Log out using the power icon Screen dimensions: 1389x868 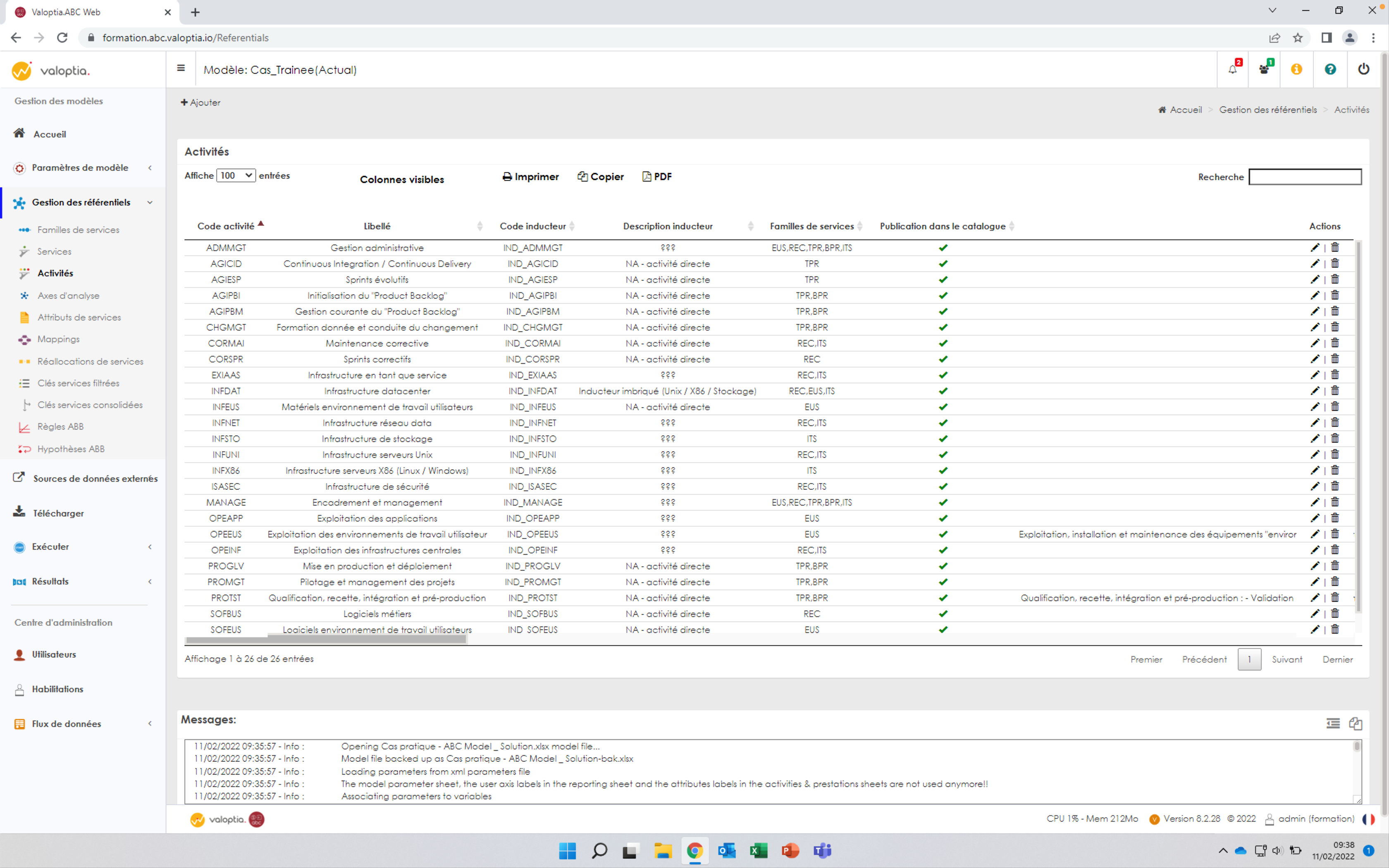(x=1364, y=69)
